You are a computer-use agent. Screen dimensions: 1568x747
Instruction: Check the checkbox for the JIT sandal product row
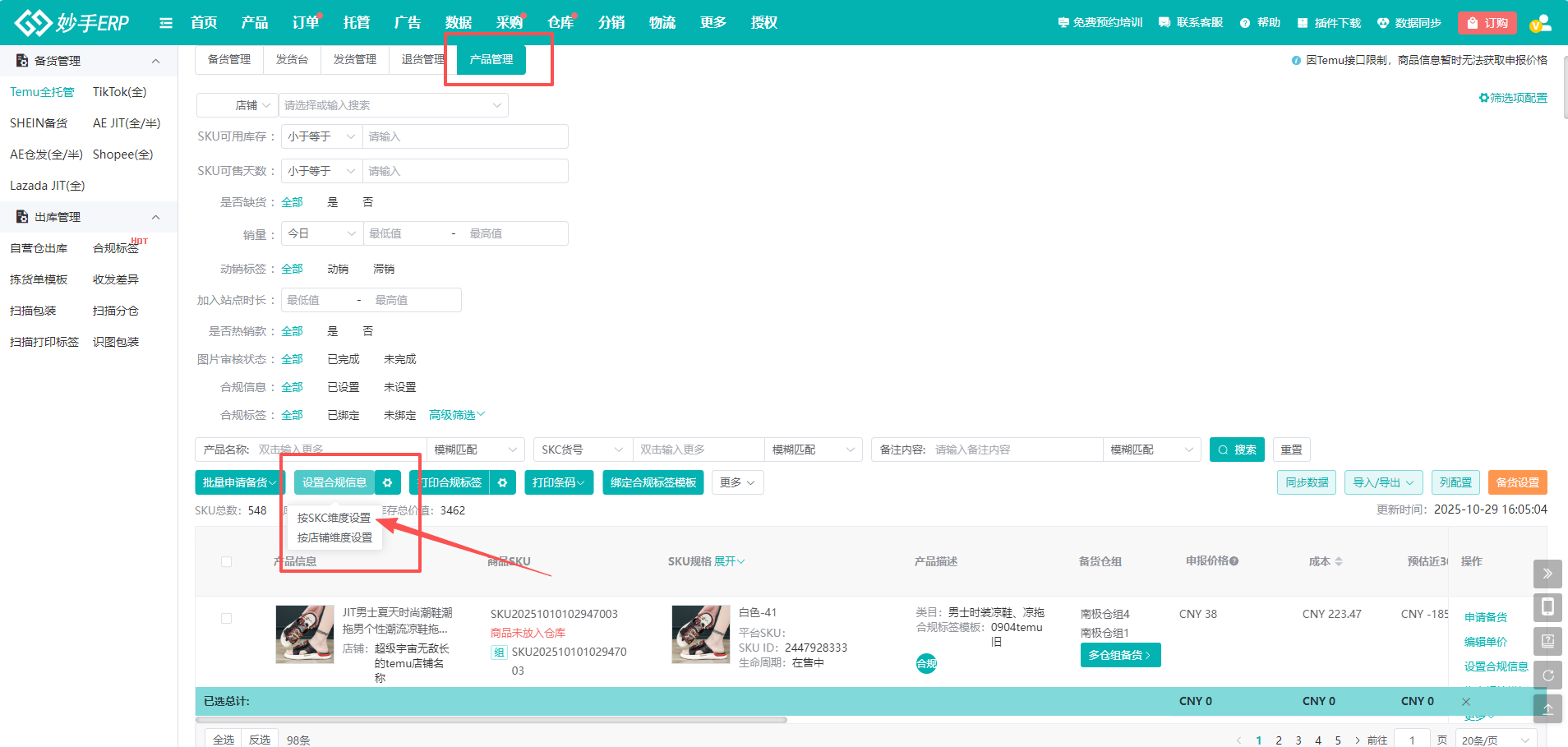pos(226,618)
